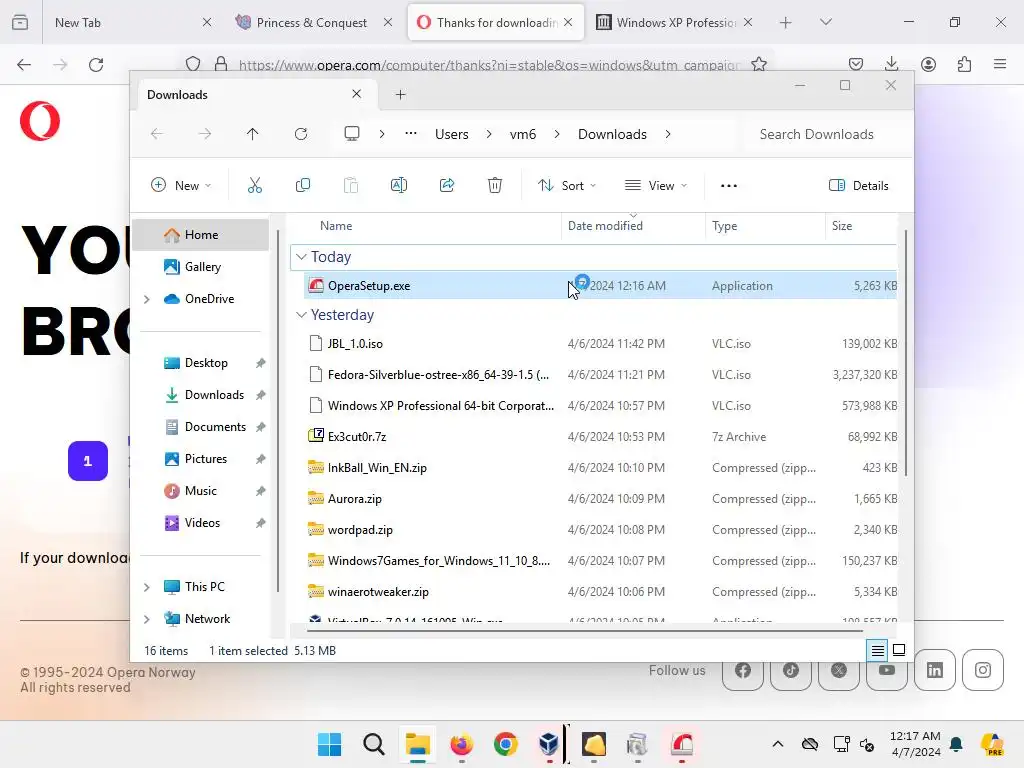Refresh the Downloads folder view
The height and width of the screenshot is (768, 1024).
300,134
